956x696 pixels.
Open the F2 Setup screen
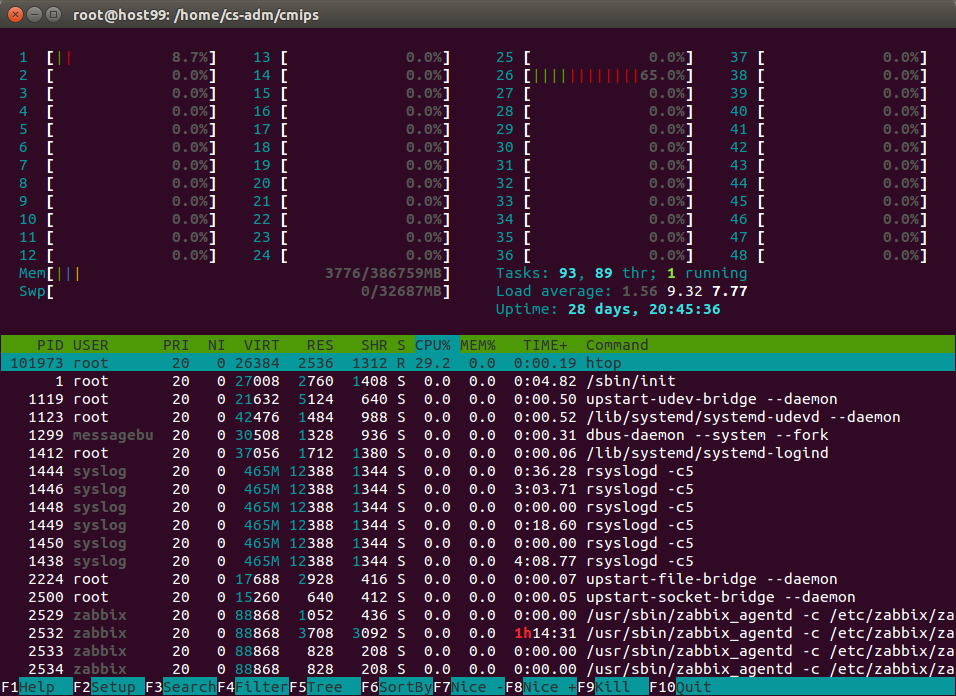(x=109, y=687)
